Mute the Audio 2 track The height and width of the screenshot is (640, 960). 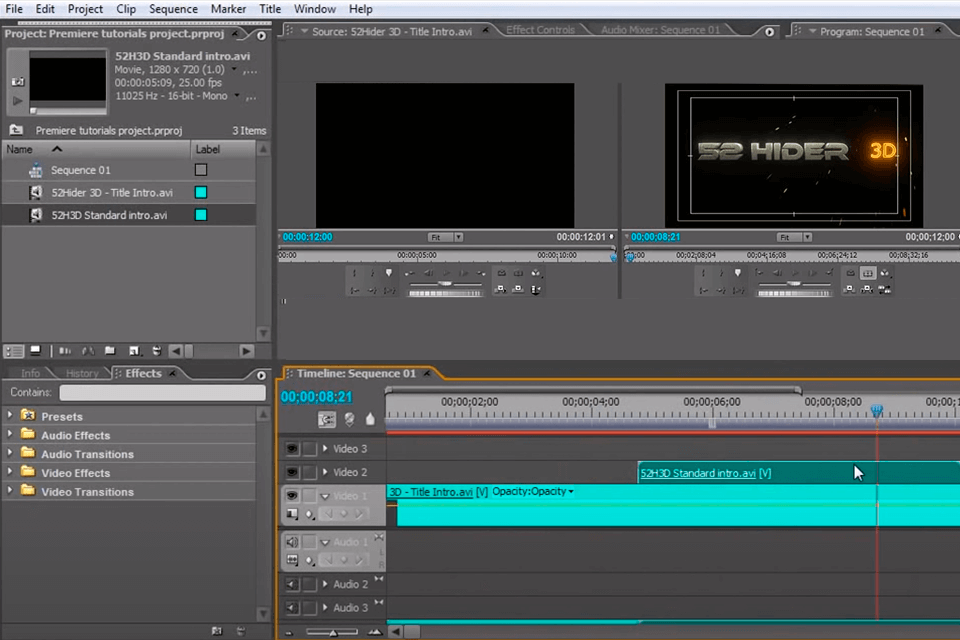coord(292,584)
